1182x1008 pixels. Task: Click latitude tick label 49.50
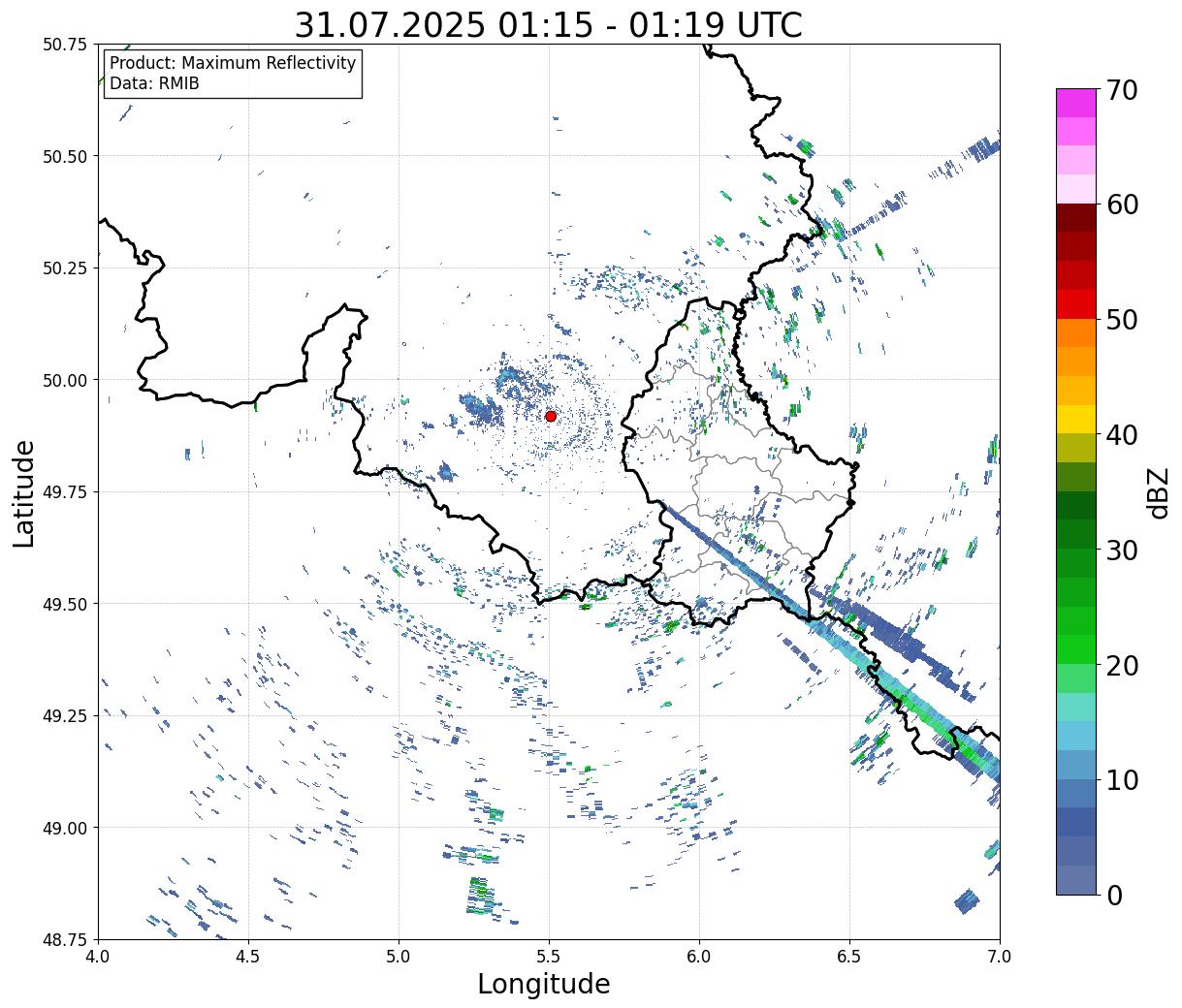(65, 604)
